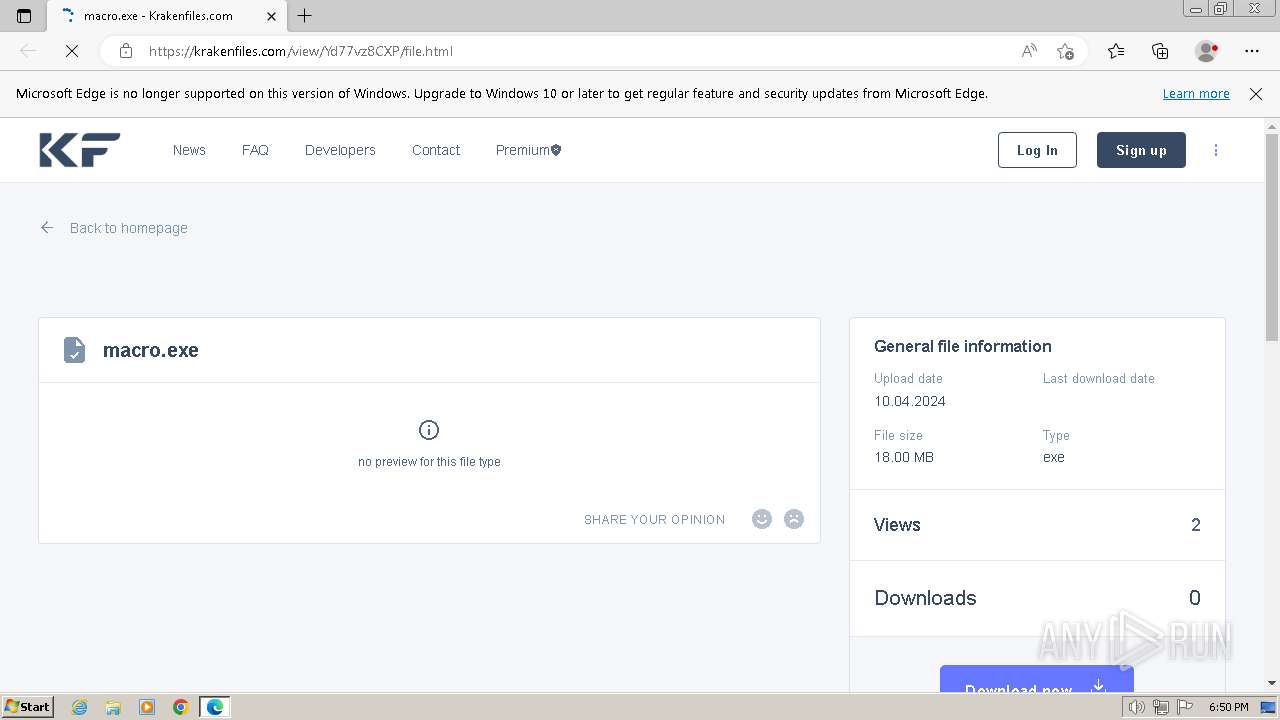Open Edge settings and more menu
Viewport: 1280px width, 720px height.
pyautogui.click(x=1252, y=51)
